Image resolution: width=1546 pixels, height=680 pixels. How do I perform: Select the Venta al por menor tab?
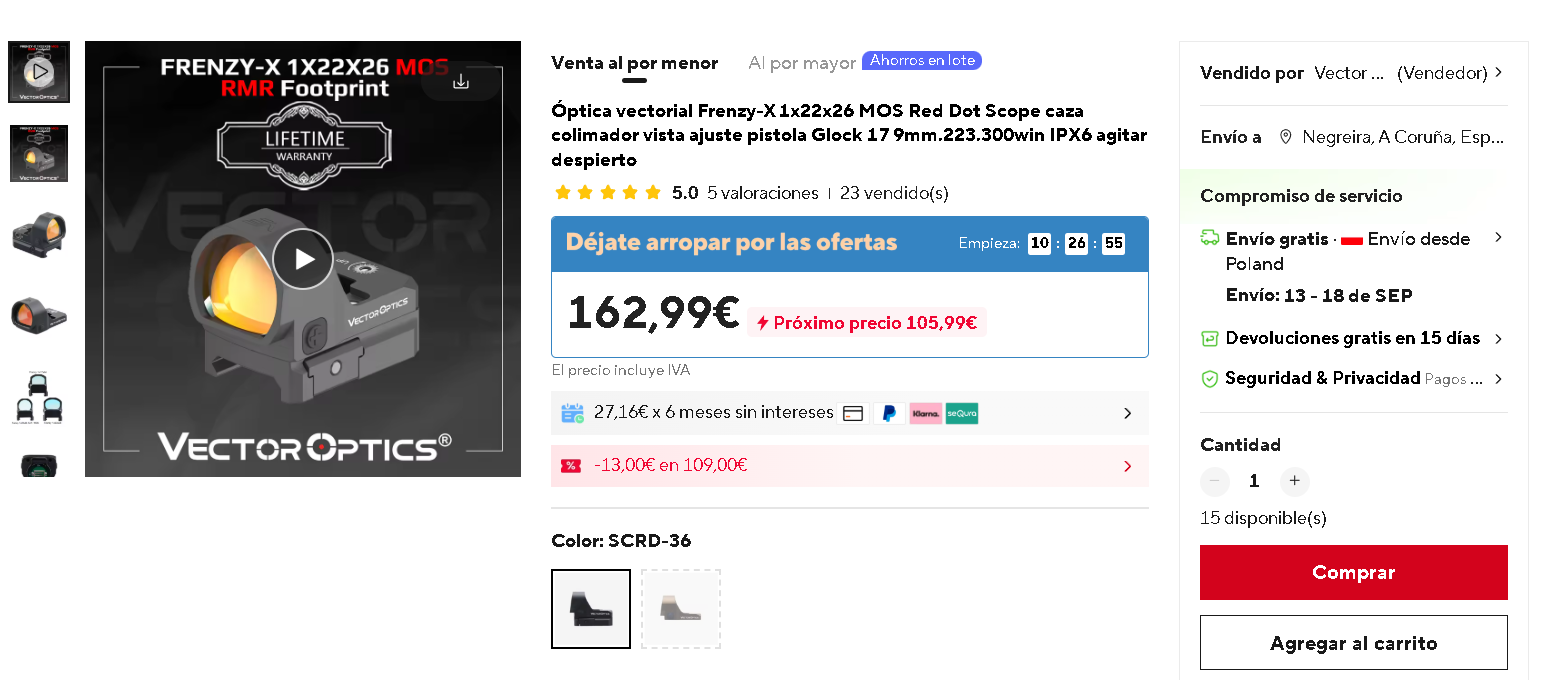click(x=634, y=63)
